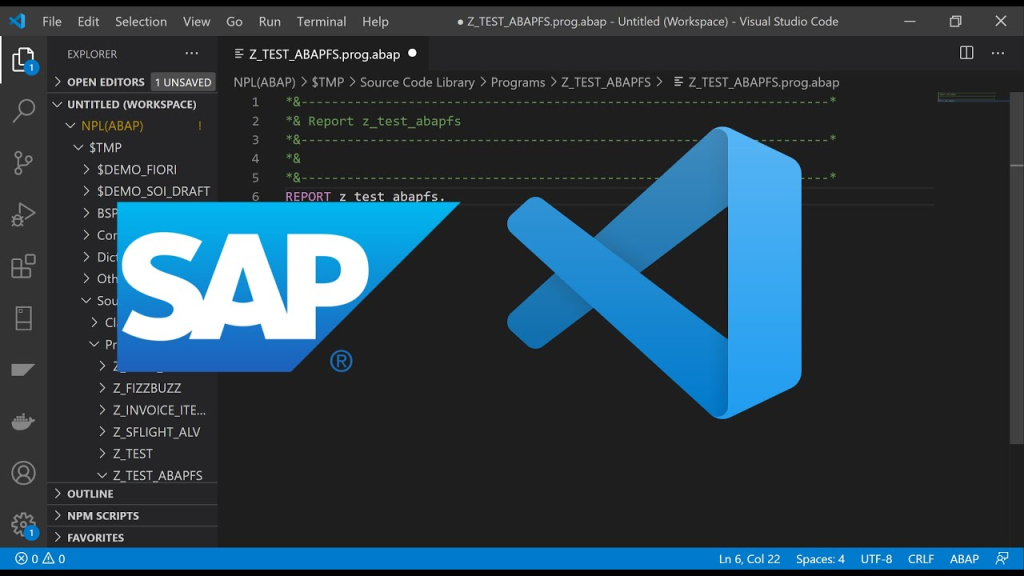Click the errors and warnings status indicator
Image resolution: width=1024 pixels, height=576 pixels.
[x=40, y=559]
